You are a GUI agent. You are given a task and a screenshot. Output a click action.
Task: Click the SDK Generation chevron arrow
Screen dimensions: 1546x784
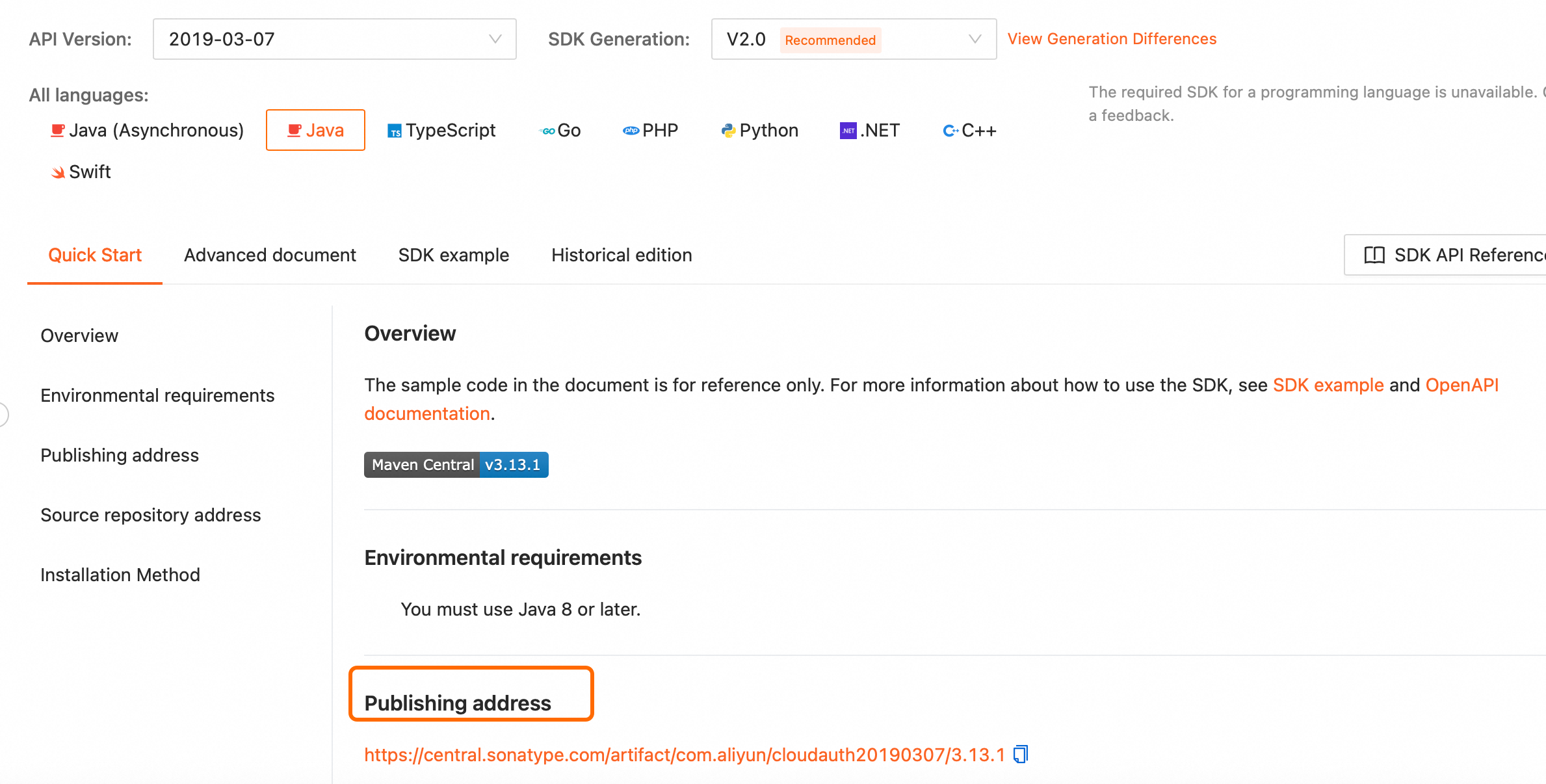click(x=975, y=39)
